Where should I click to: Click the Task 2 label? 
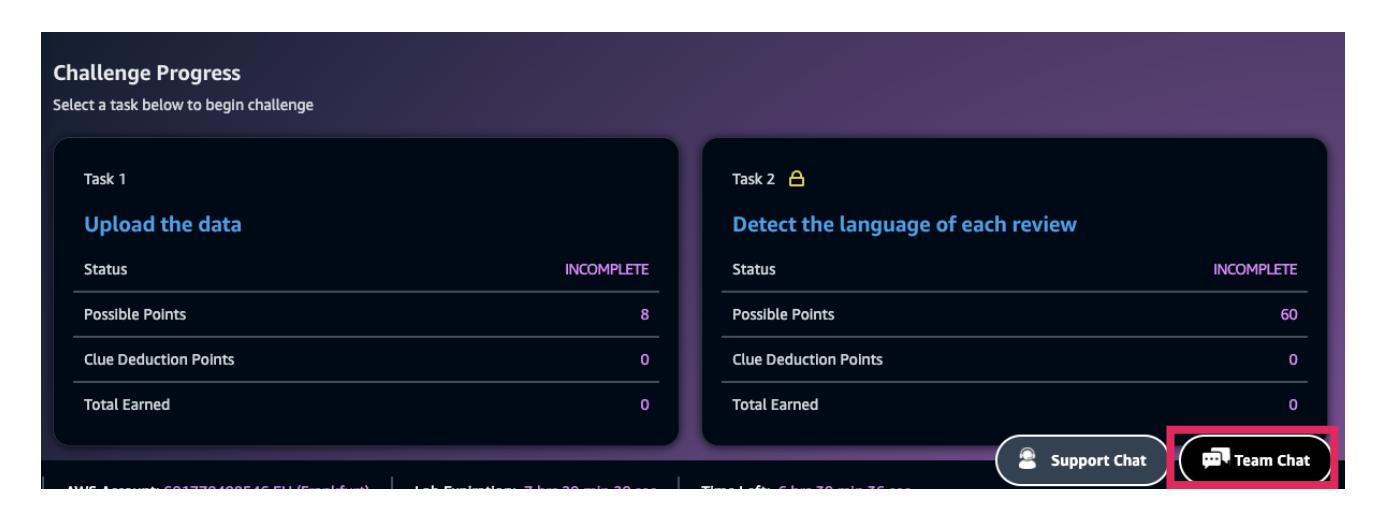(x=748, y=180)
